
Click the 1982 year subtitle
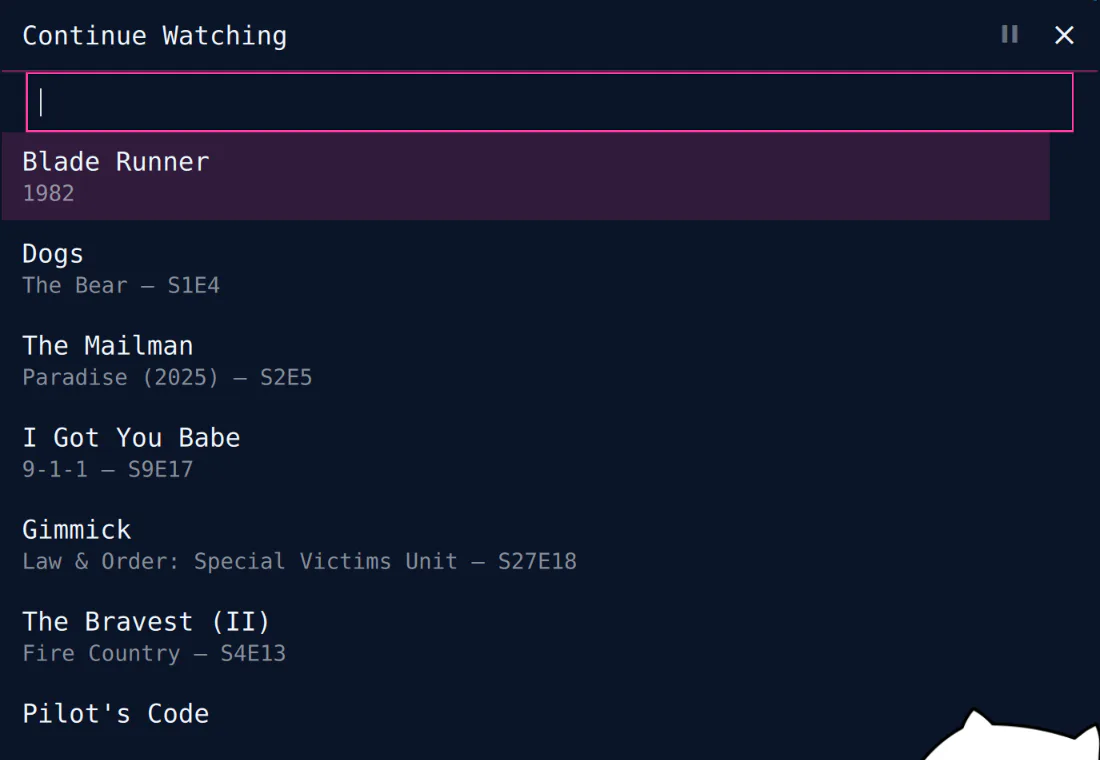tap(48, 193)
